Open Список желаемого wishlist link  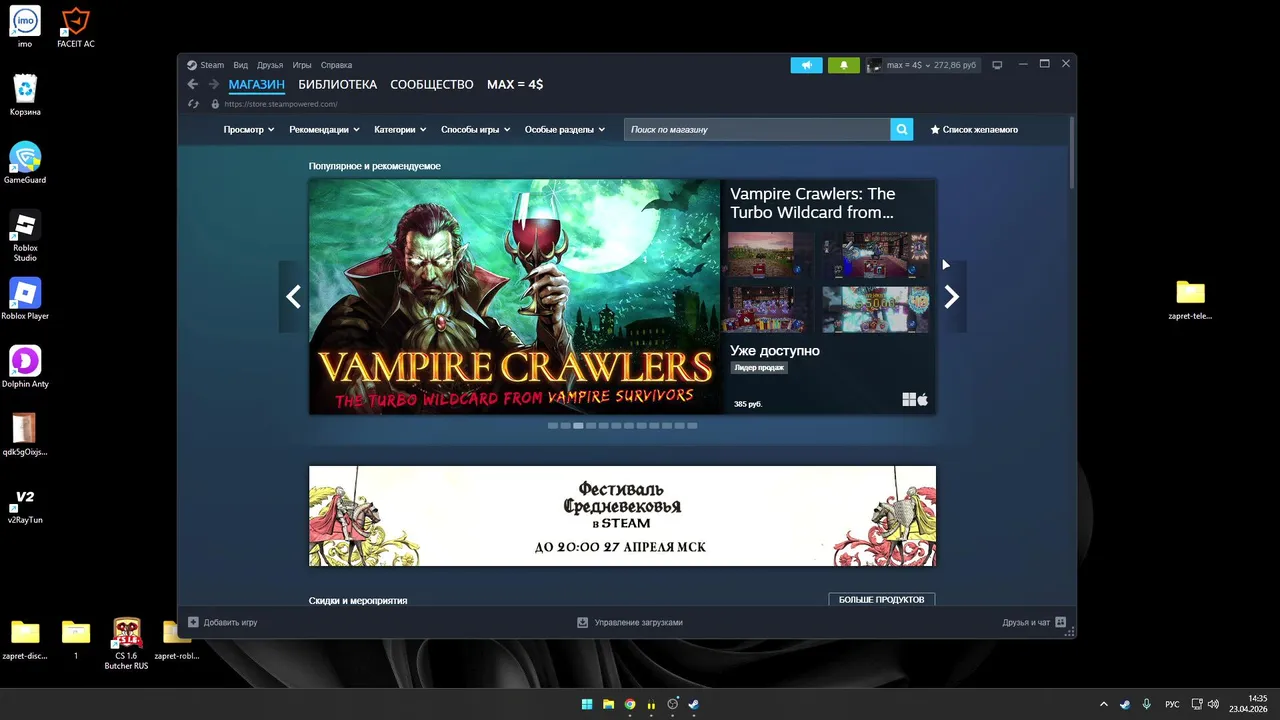974,129
